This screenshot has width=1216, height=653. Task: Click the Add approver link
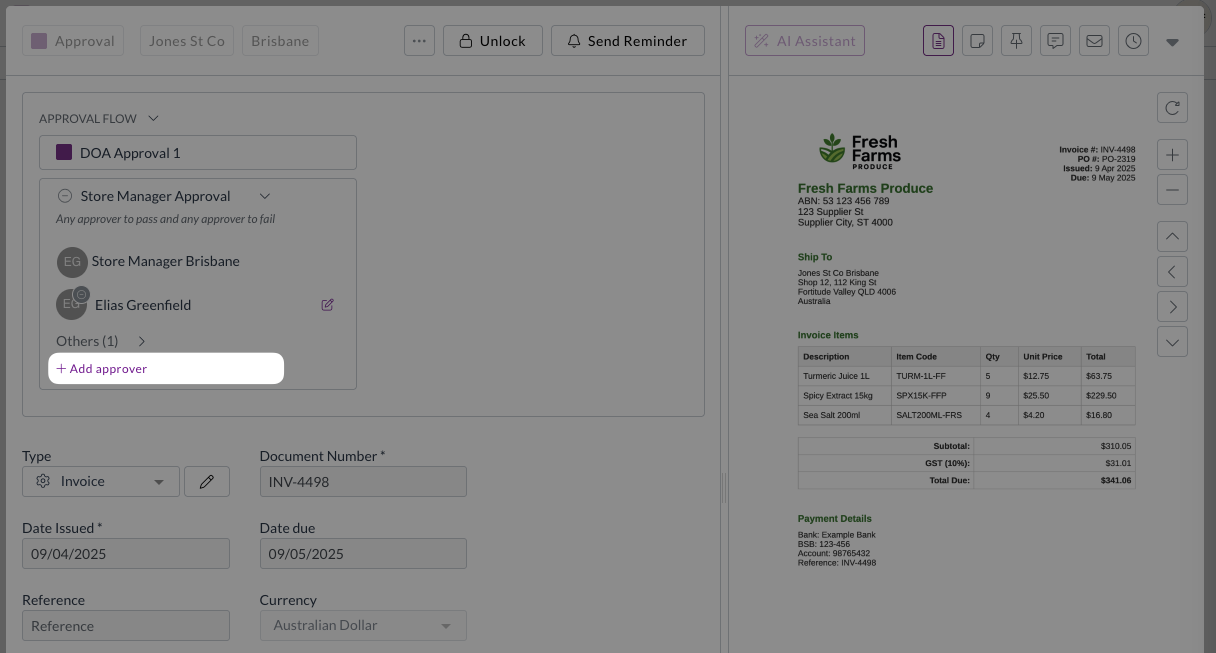(102, 369)
